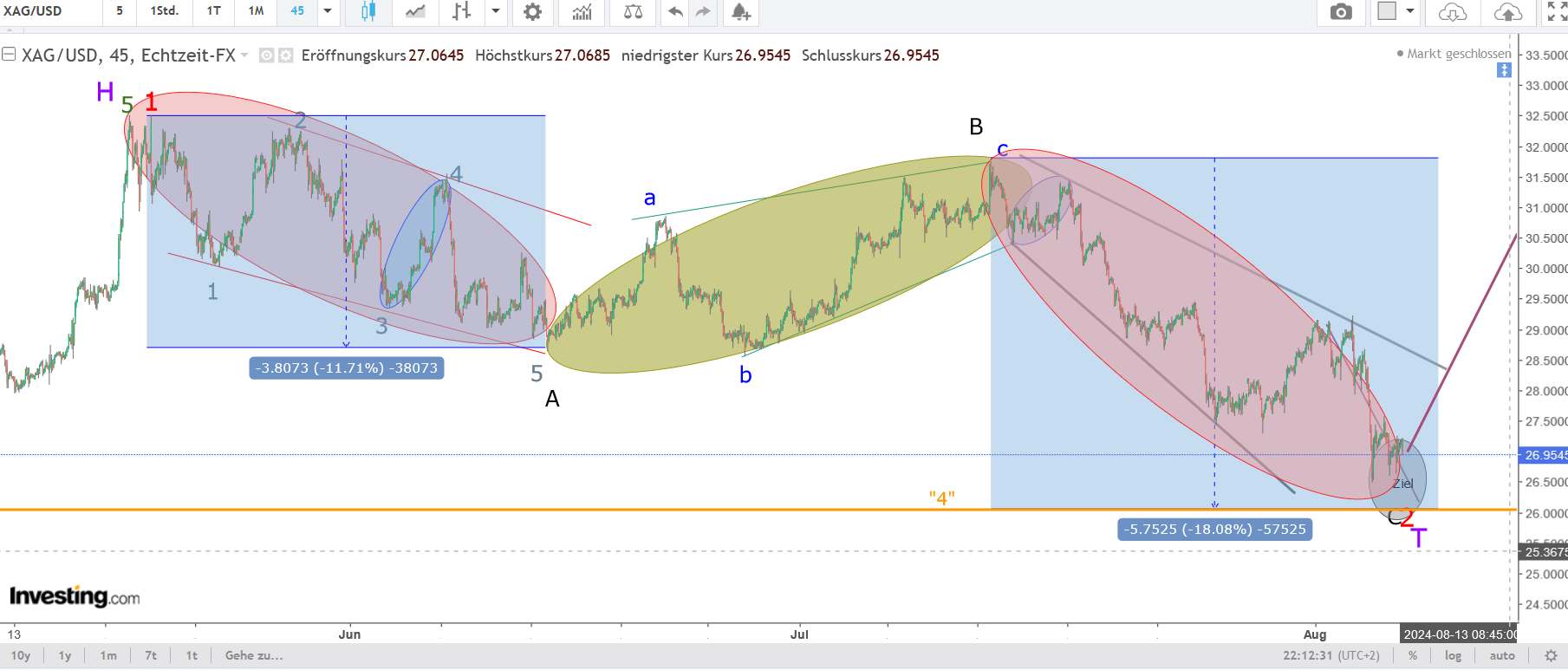Select the bar chart style icon
This screenshot has width=1568, height=670.
click(x=462, y=11)
